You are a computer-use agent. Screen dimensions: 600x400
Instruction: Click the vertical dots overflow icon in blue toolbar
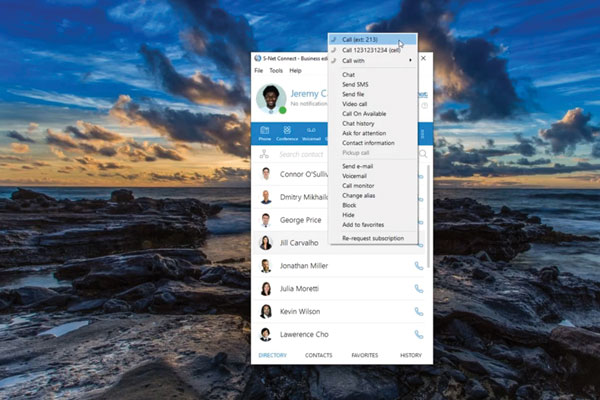[422, 134]
